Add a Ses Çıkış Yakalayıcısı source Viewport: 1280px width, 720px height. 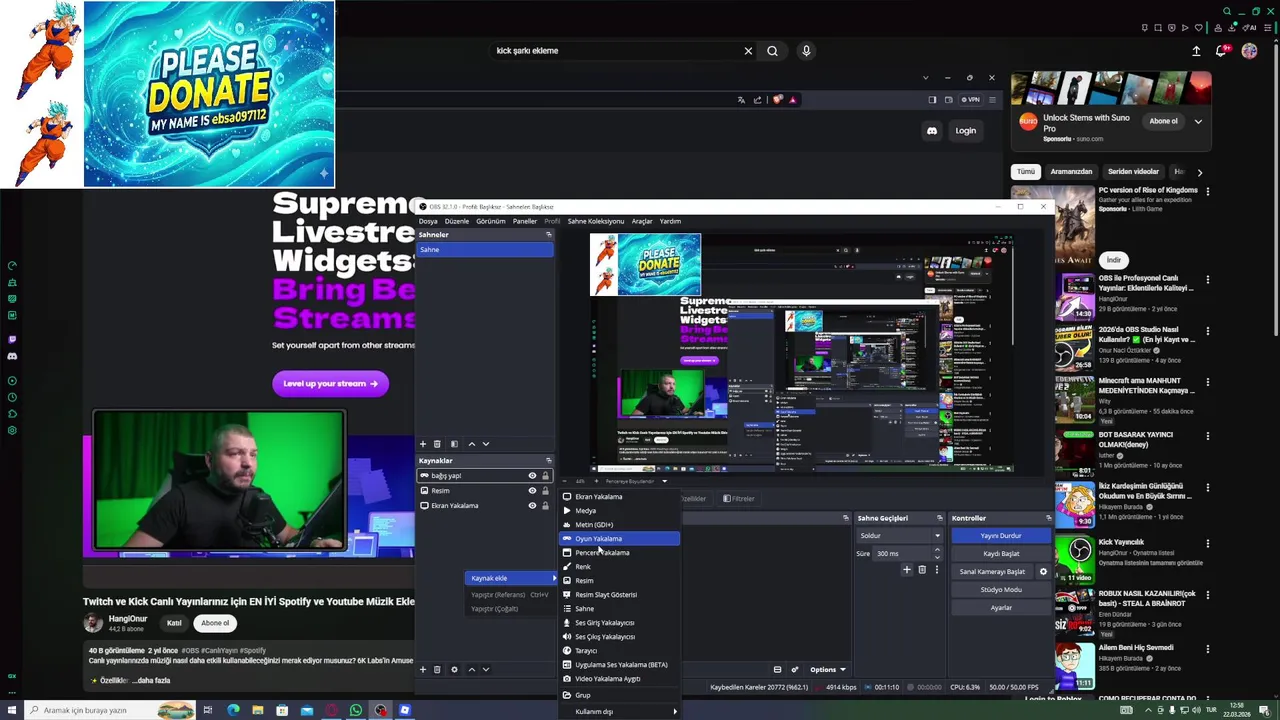(619, 636)
